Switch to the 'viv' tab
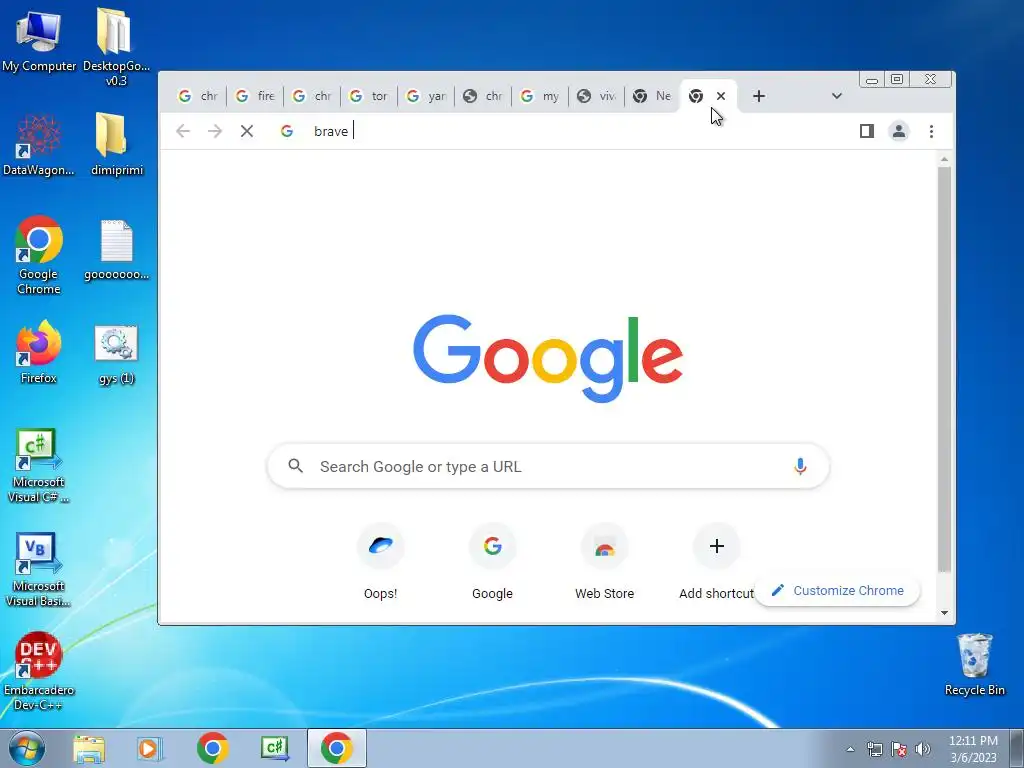The image size is (1024, 768). (x=596, y=96)
